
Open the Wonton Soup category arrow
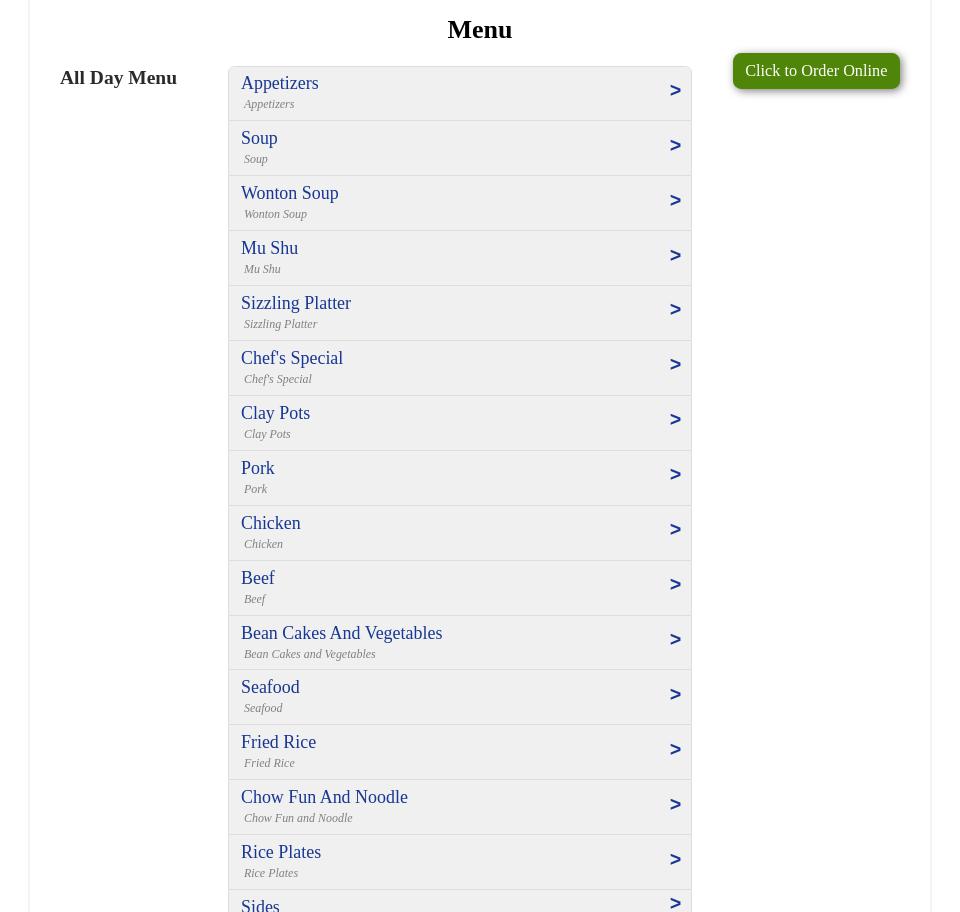675,201
